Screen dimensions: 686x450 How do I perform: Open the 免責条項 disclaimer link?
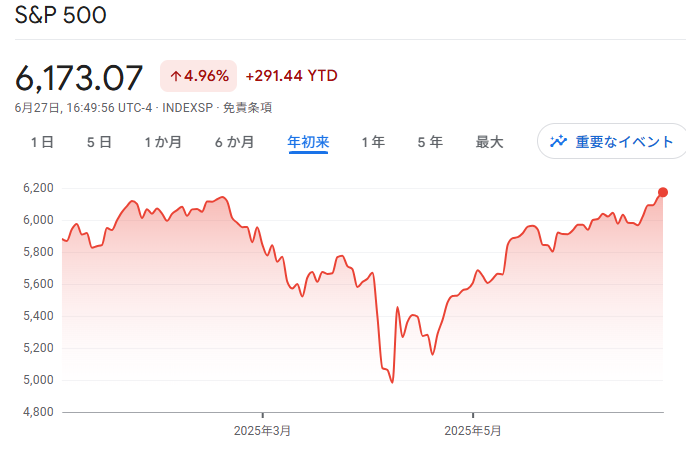[247, 107]
